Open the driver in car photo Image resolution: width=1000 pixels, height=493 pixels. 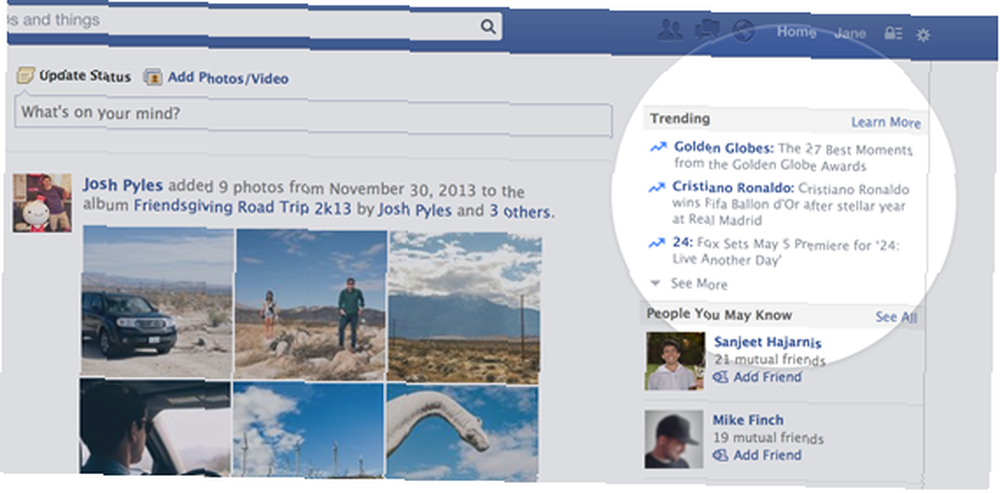(x=155, y=426)
